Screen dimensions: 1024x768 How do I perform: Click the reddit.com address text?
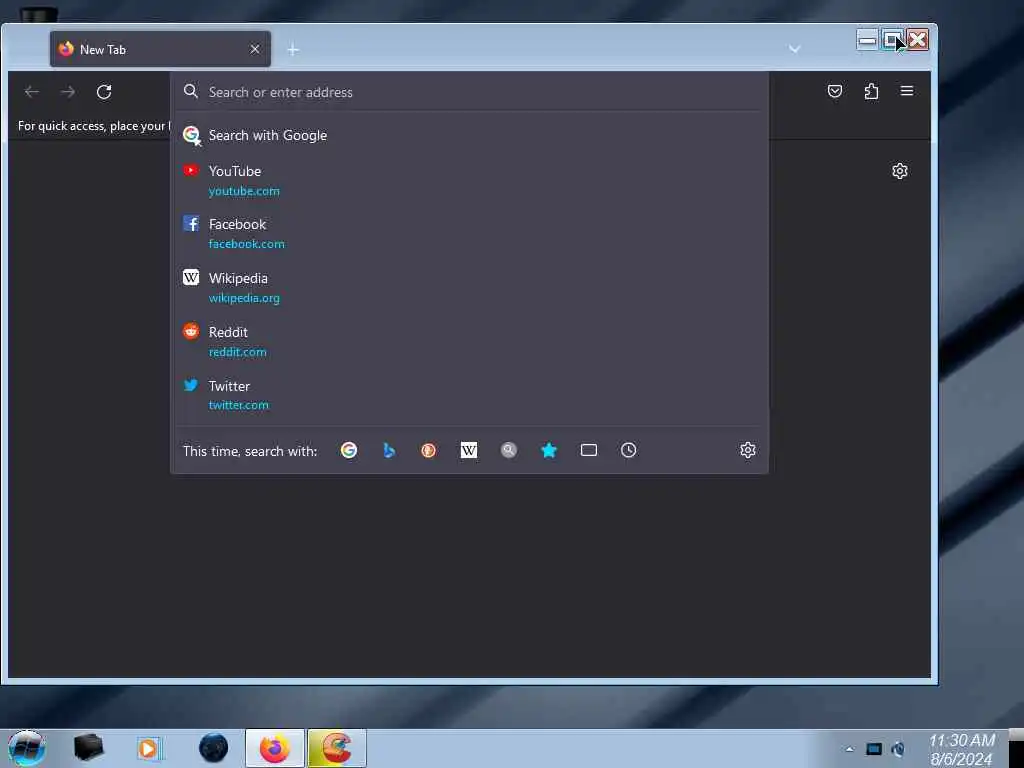238,352
